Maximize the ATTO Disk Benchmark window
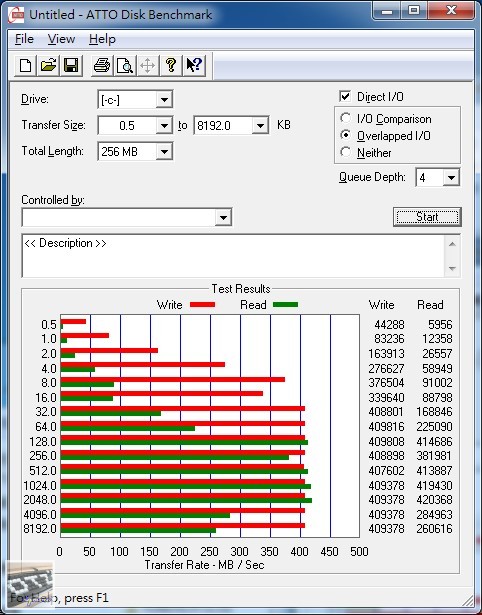The height and width of the screenshot is (615, 482). point(414,10)
